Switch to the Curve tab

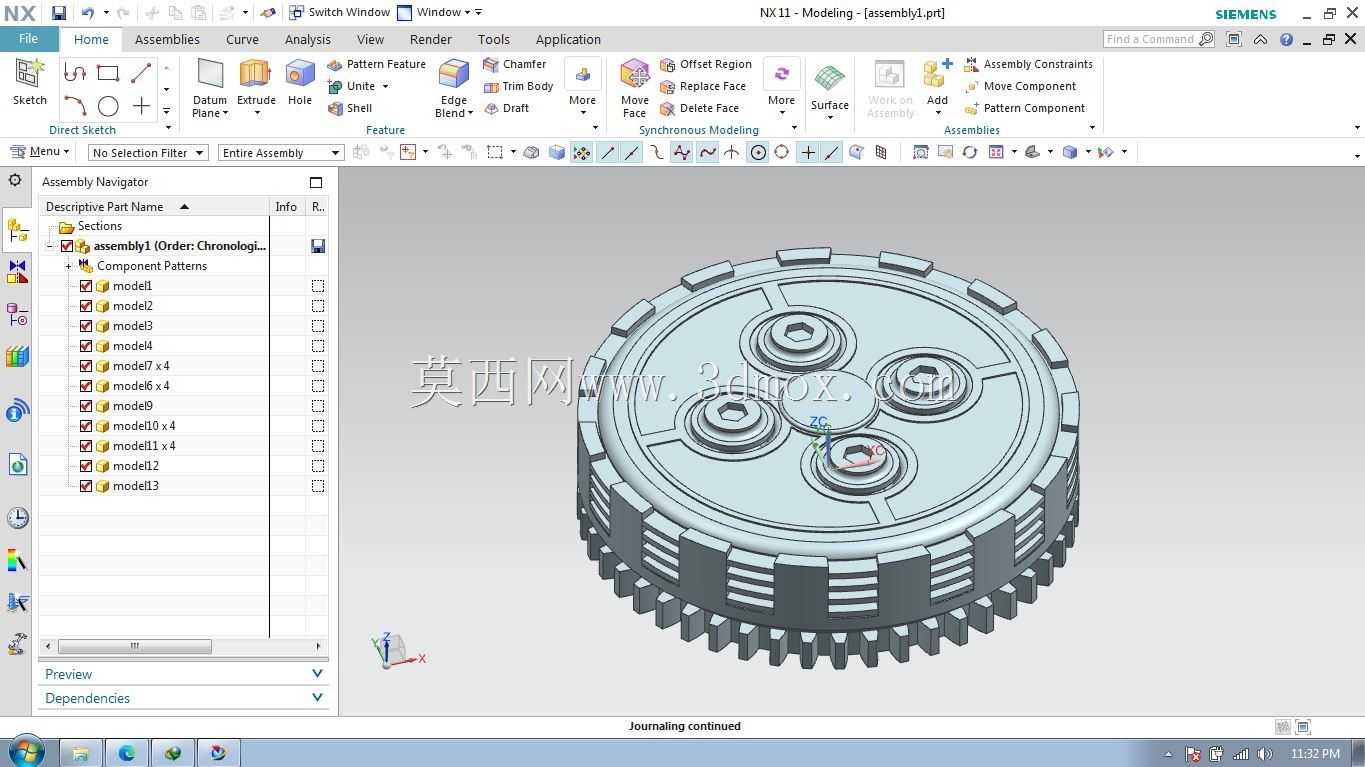click(242, 40)
